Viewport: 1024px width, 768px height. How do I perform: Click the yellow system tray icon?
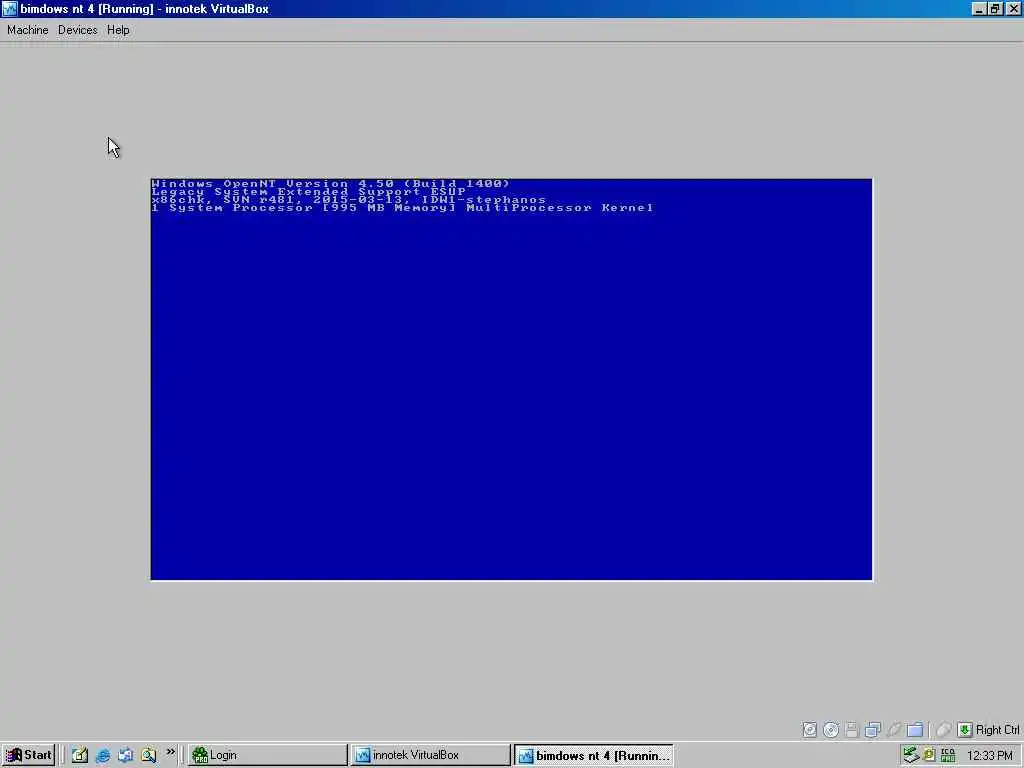tap(929, 755)
